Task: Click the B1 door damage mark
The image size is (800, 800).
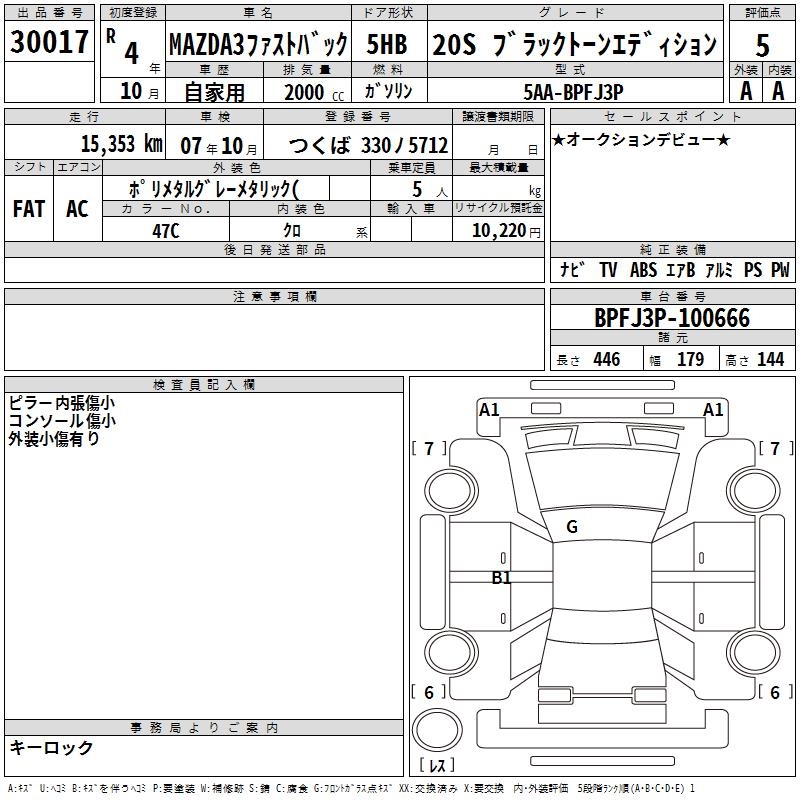Action: tap(501, 578)
